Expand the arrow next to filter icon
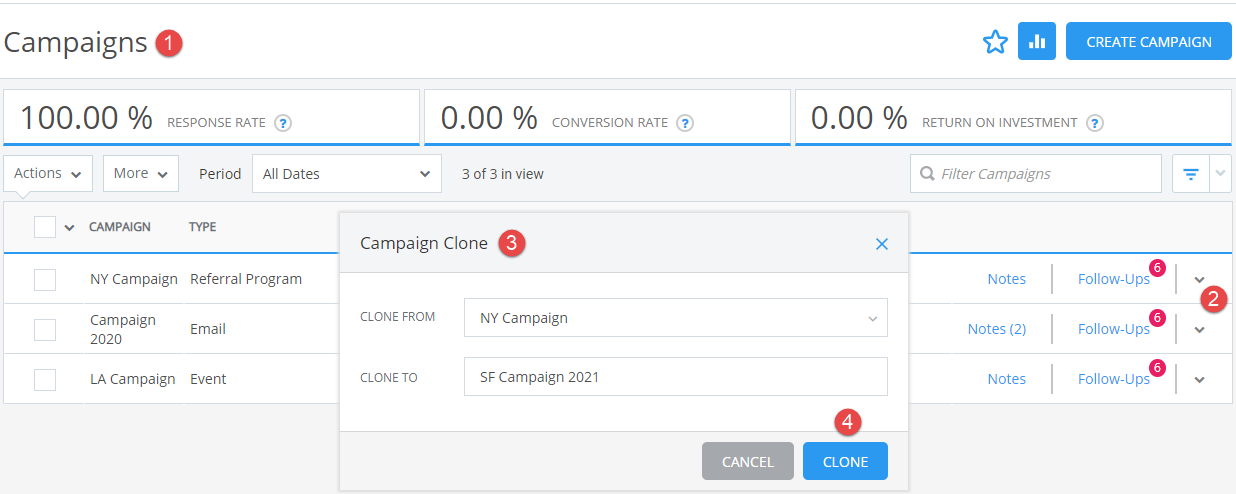Screen dimensions: 1236x494 point(1221,173)
